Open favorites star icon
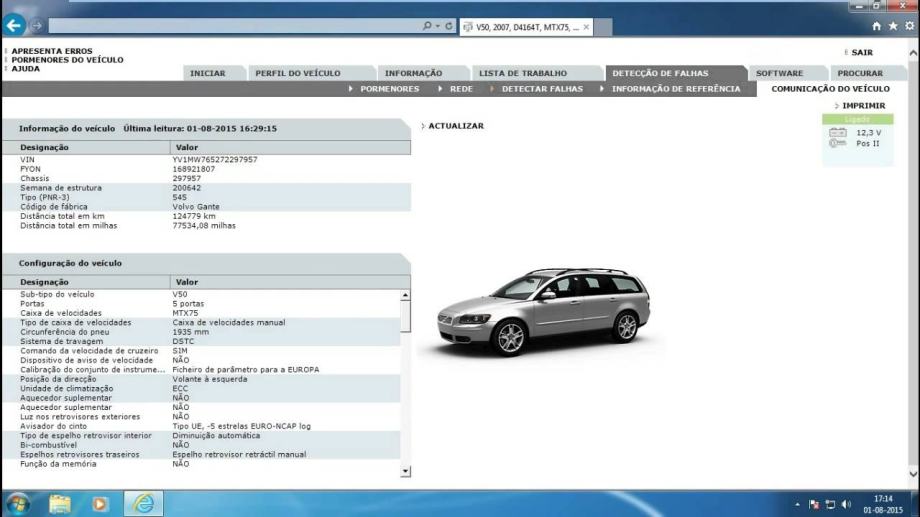 point(893,26)
